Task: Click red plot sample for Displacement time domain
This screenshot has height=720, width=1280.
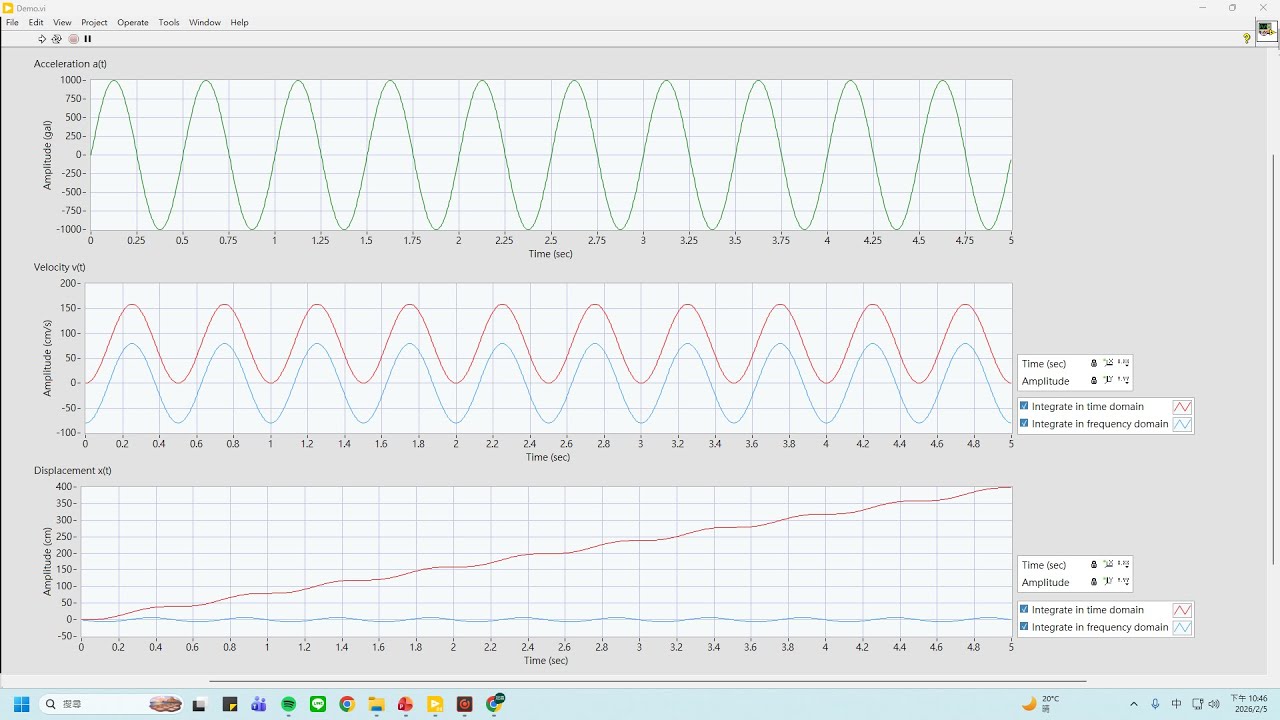Action: (1182, 610)
